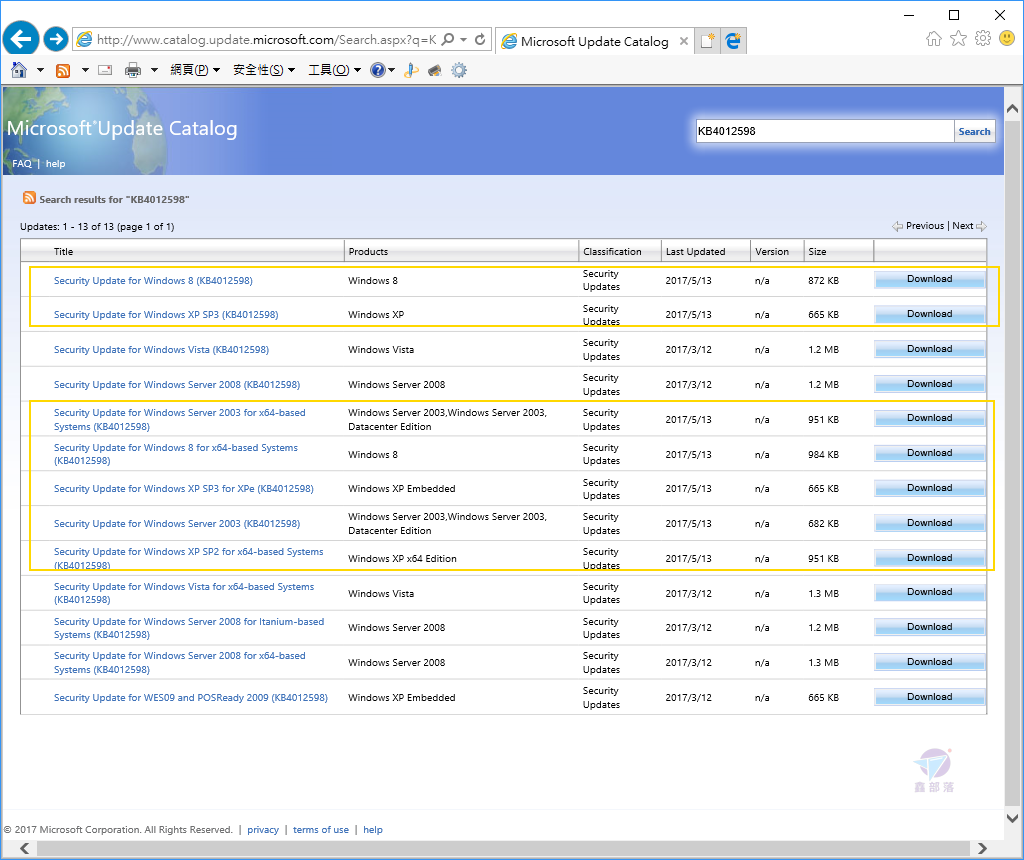Open Windows XP SP2 x64-based Systems update link
The image size is (1024, 860).
(x=188, y=558)
